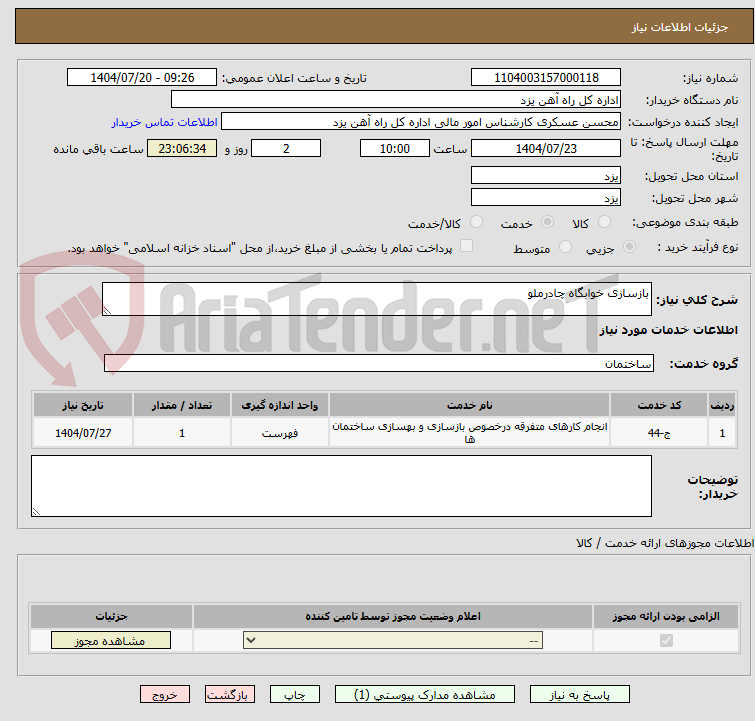Image resolution: width=755 pixels, height=721 pixels.
Task: Click the پاسخ به نیاز button
Action: click(579, 695)
